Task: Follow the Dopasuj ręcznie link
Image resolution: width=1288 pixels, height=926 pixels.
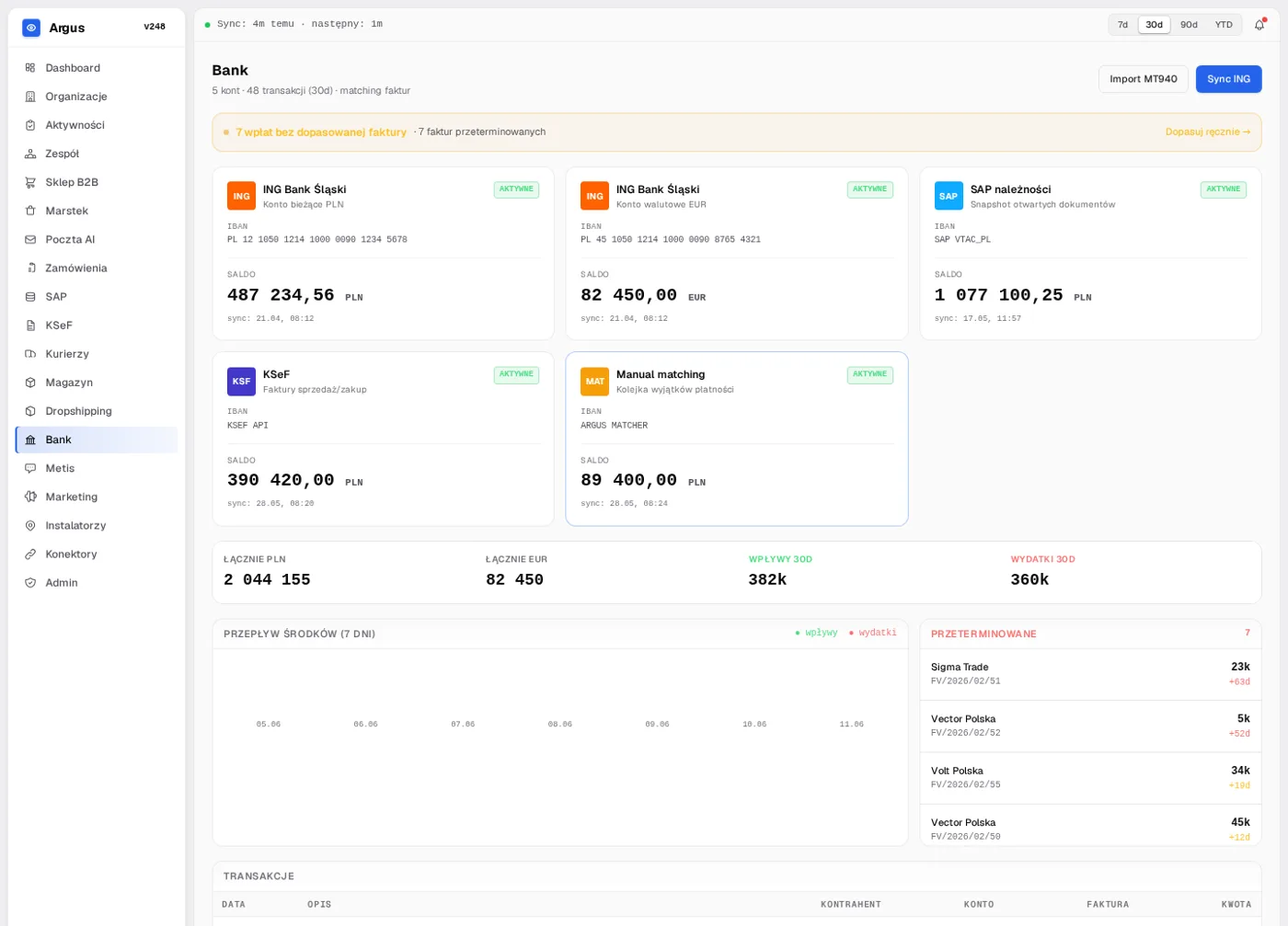Action: tap(1207, 131)
